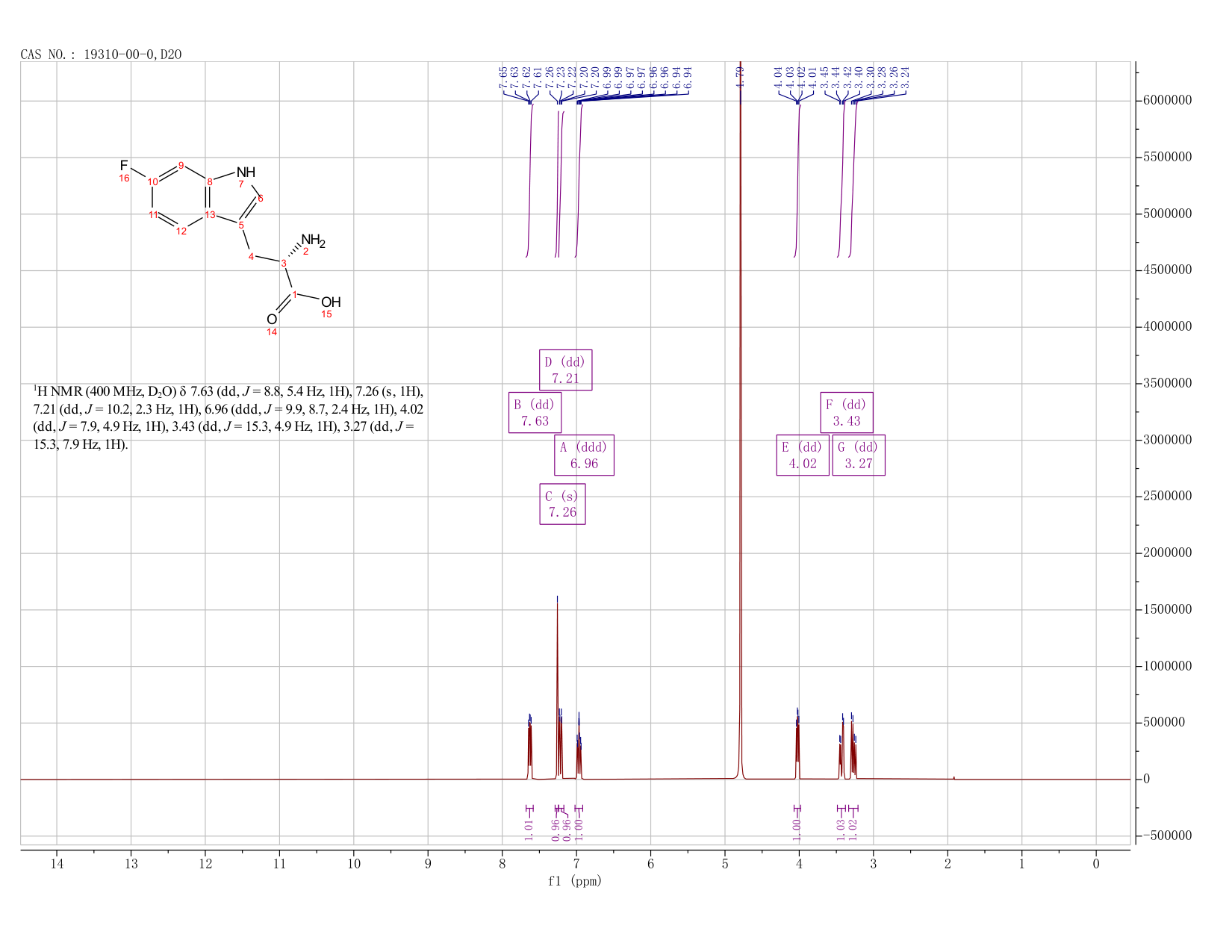The image size is (1232, 952).
Task: Click the fluorine atom F in the structure
Action: (124, 165)
